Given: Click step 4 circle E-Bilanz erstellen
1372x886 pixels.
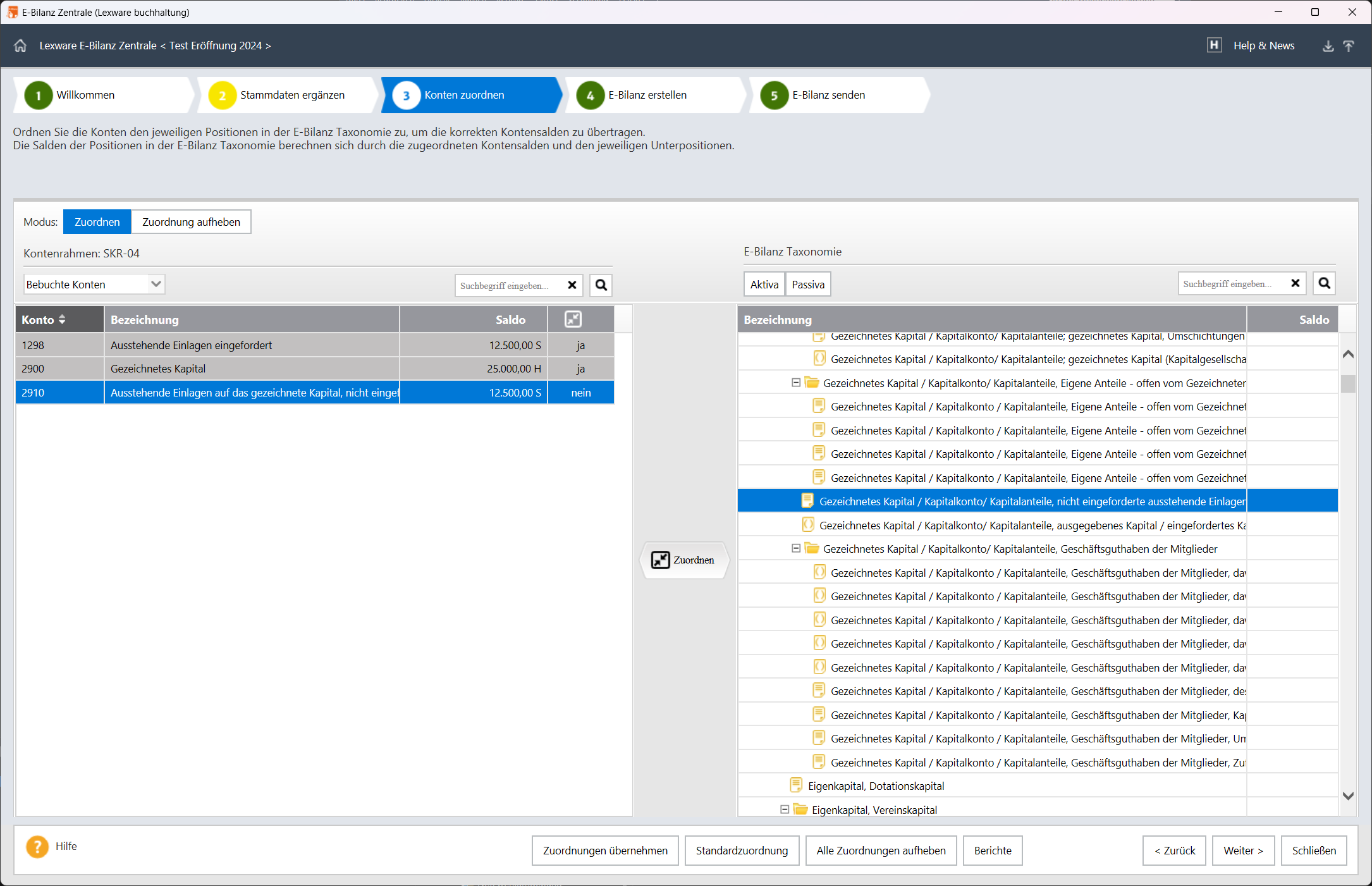Looking at the screenshot, I should coord(591,95).
